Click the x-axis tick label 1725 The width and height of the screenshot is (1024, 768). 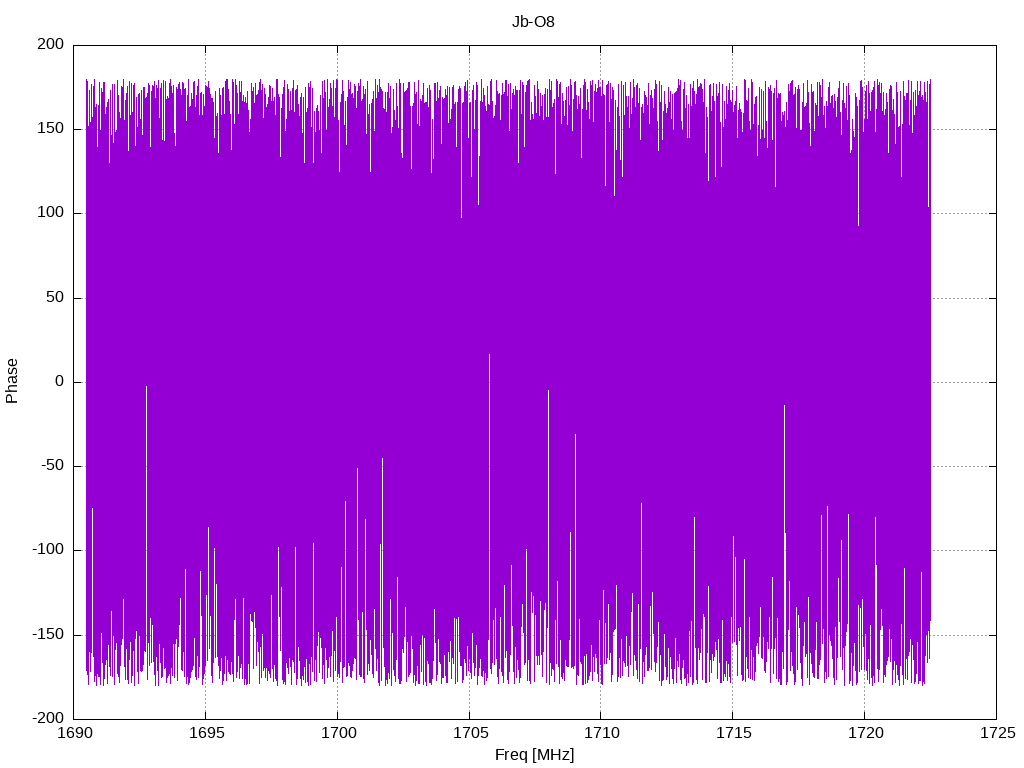997,733
